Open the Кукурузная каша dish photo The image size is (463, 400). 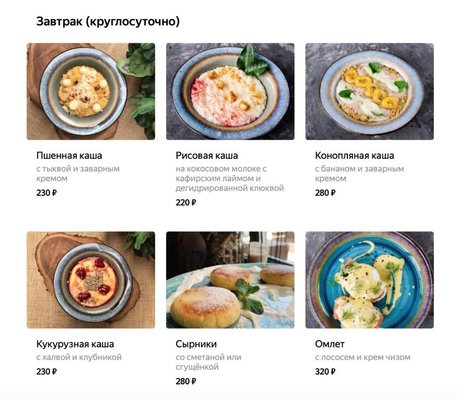[x=91, y=280]
